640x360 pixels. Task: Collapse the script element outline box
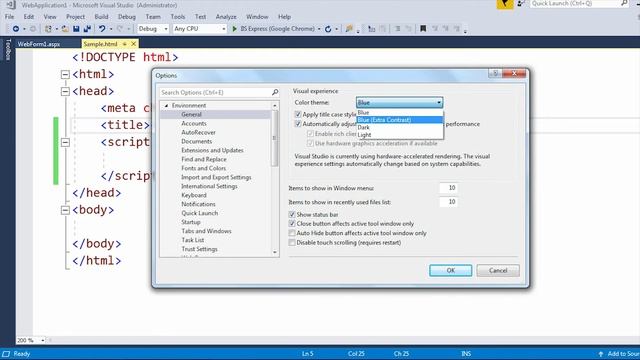coord(65,142)
